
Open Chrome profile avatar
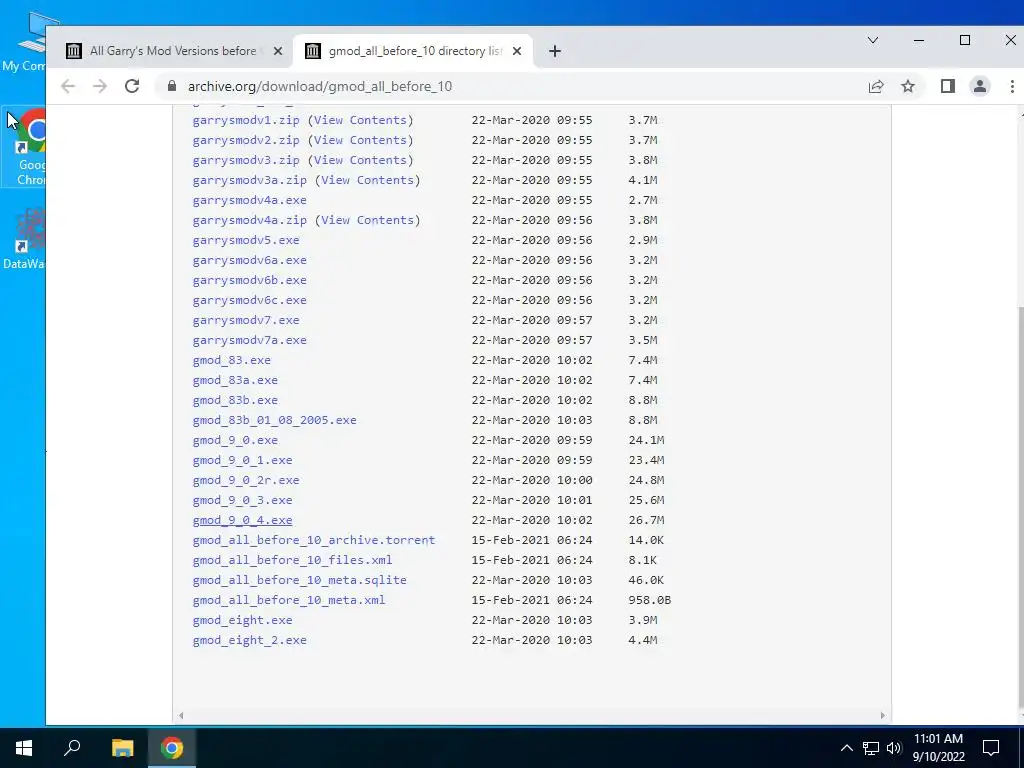point(980,86)
